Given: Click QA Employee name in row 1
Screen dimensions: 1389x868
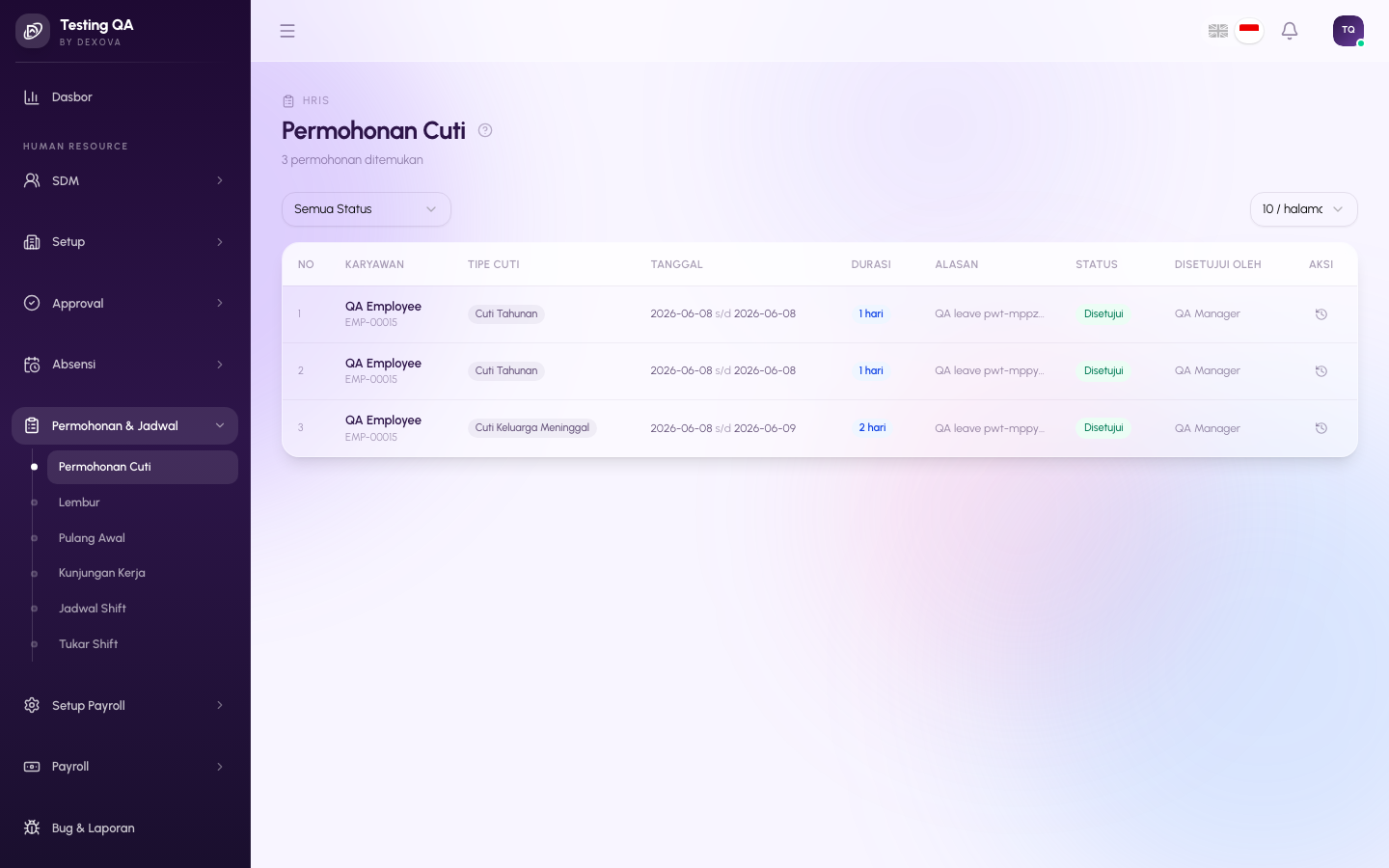Looking at the screenshot, I should [383, 307].
